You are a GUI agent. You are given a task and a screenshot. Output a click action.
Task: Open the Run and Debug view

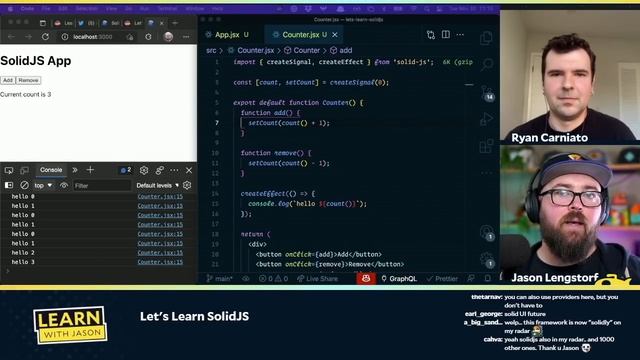point(487,119)
